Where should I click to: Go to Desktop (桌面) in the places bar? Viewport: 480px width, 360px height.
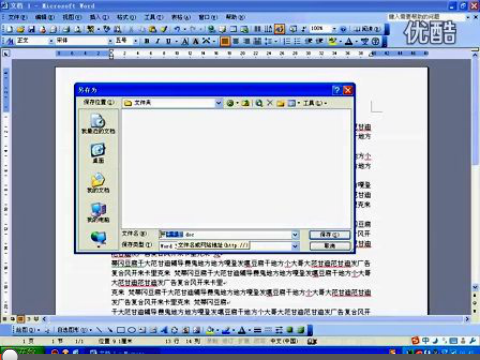[x=98, y=153]
